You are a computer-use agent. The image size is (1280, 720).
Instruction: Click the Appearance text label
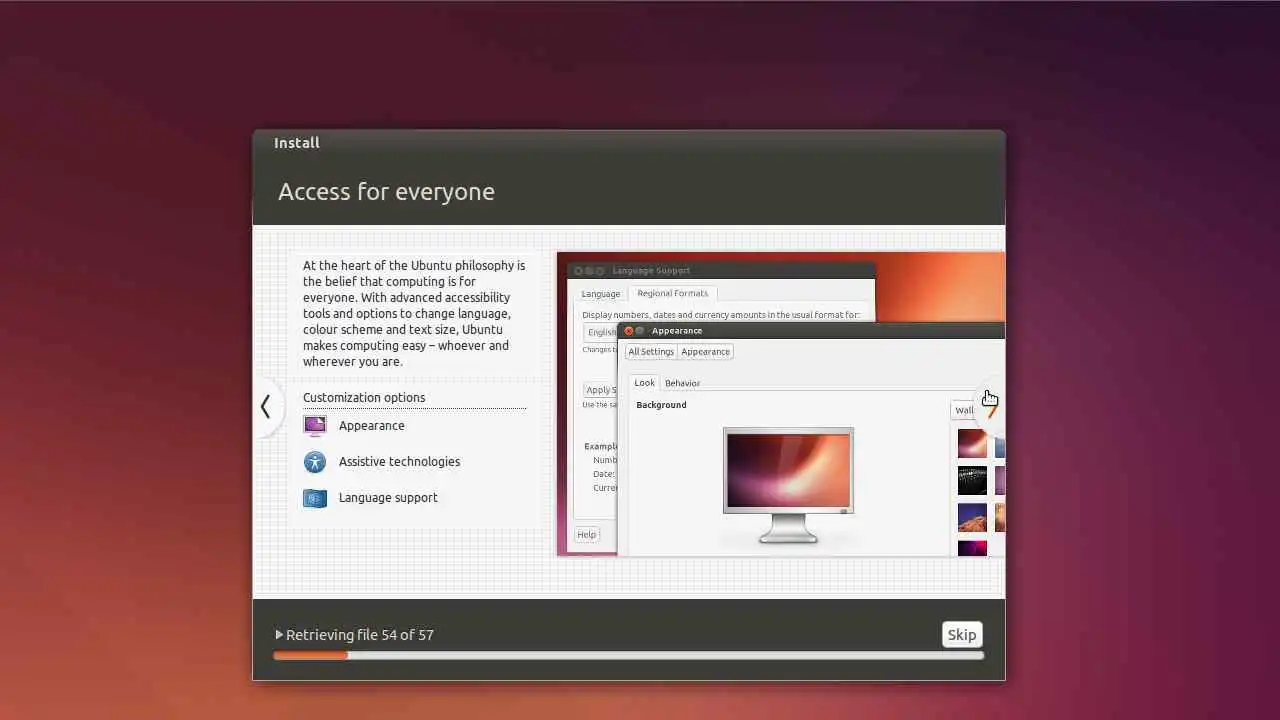(x=372, y=426)
